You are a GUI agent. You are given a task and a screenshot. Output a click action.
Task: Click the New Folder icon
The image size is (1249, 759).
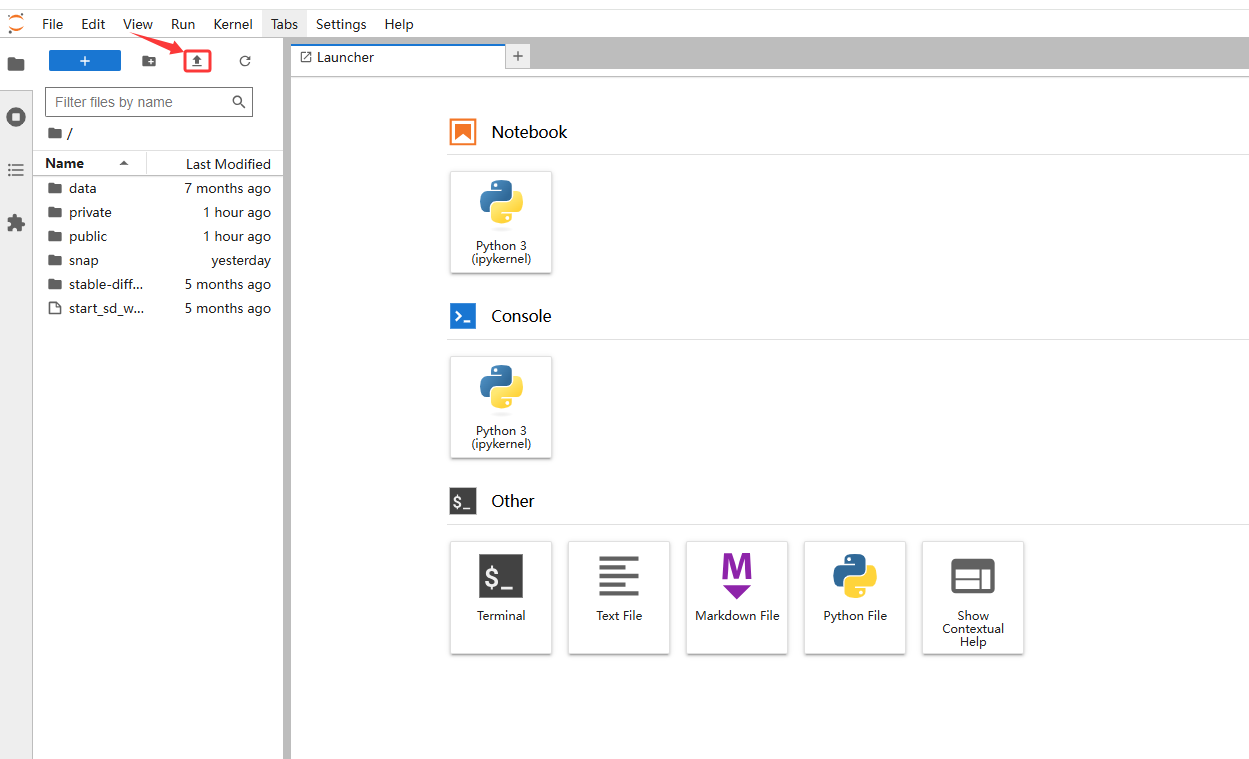tap(149, 61)
